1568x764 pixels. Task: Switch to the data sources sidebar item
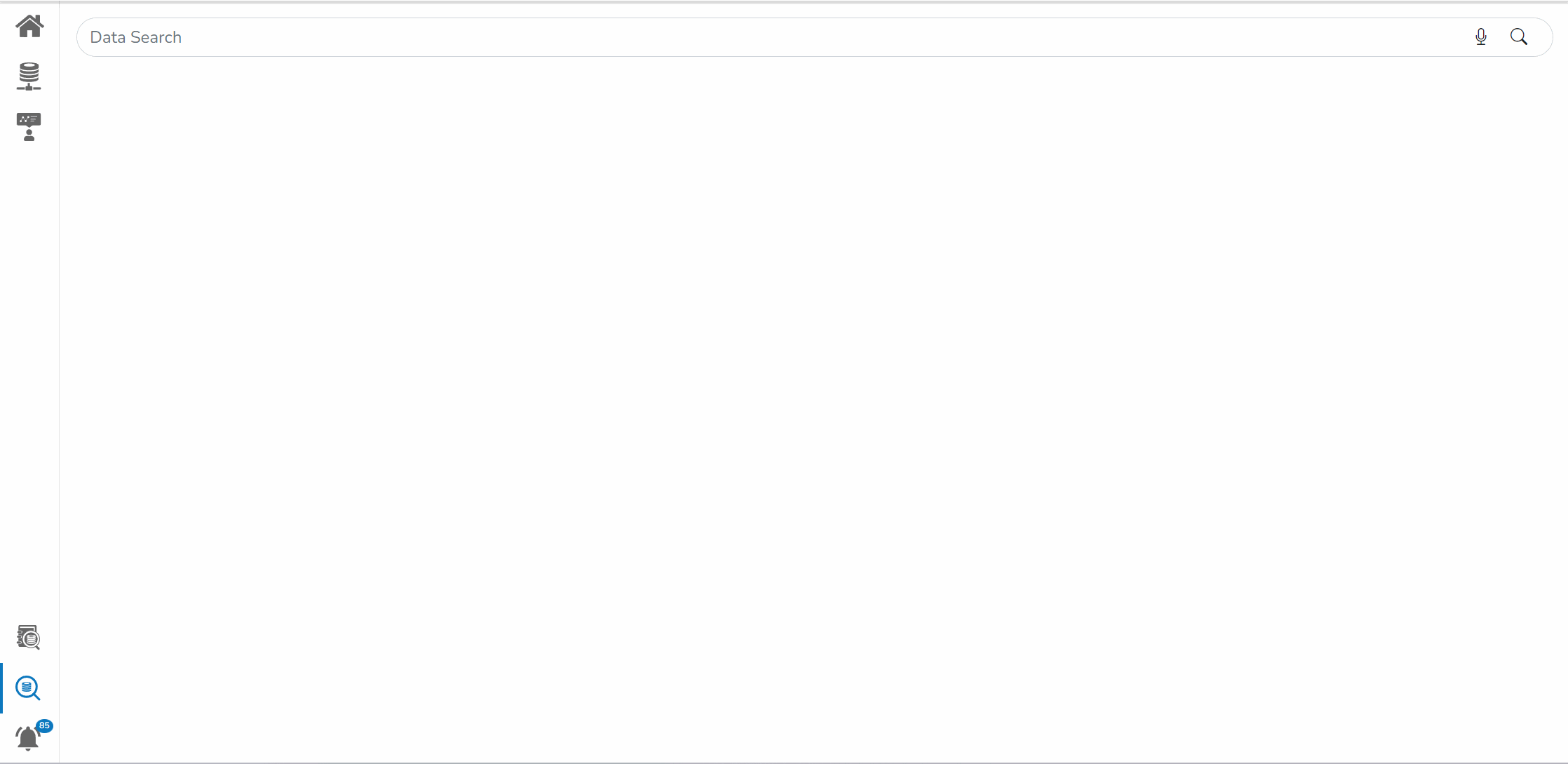29,76
